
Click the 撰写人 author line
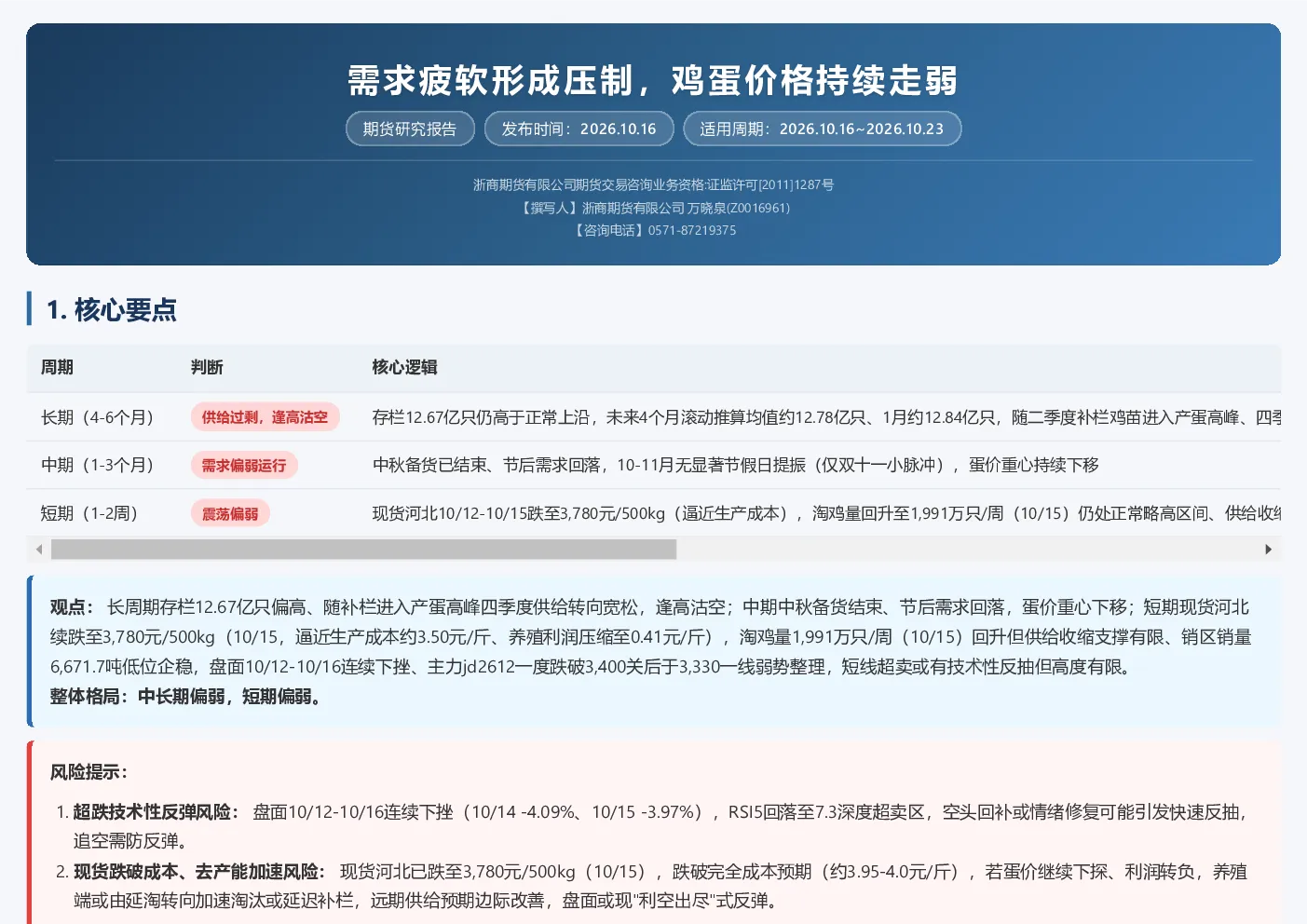(x=653, y=208)
